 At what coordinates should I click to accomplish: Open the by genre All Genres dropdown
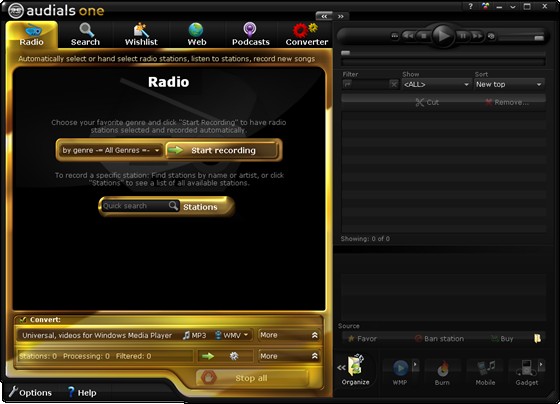tap(111, 150)
